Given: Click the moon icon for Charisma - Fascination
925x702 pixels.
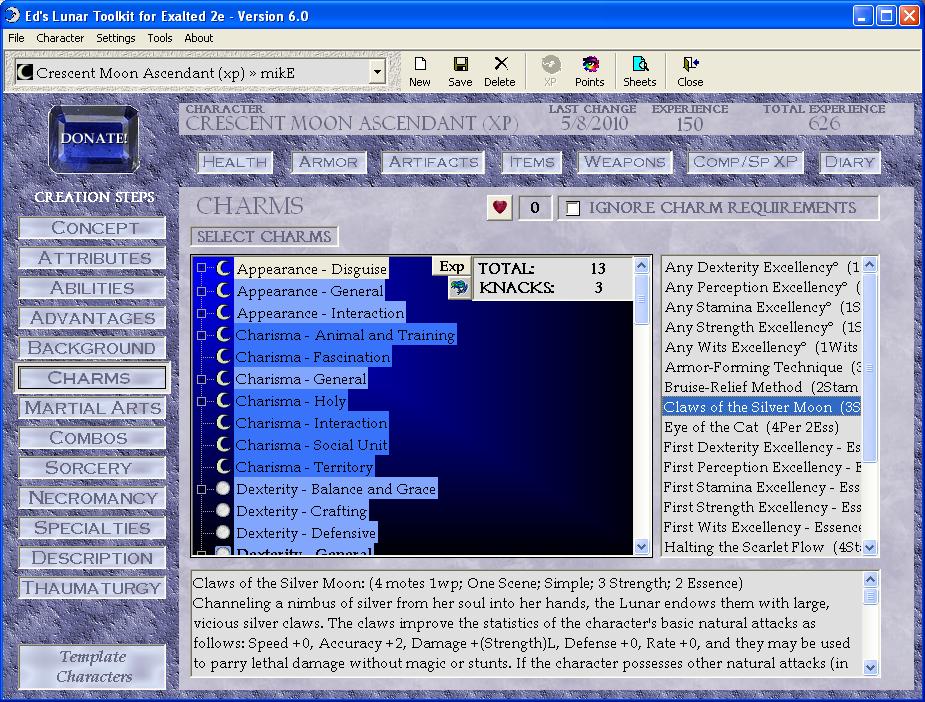Looking at the screenshot, I should [x=223, y=356].
